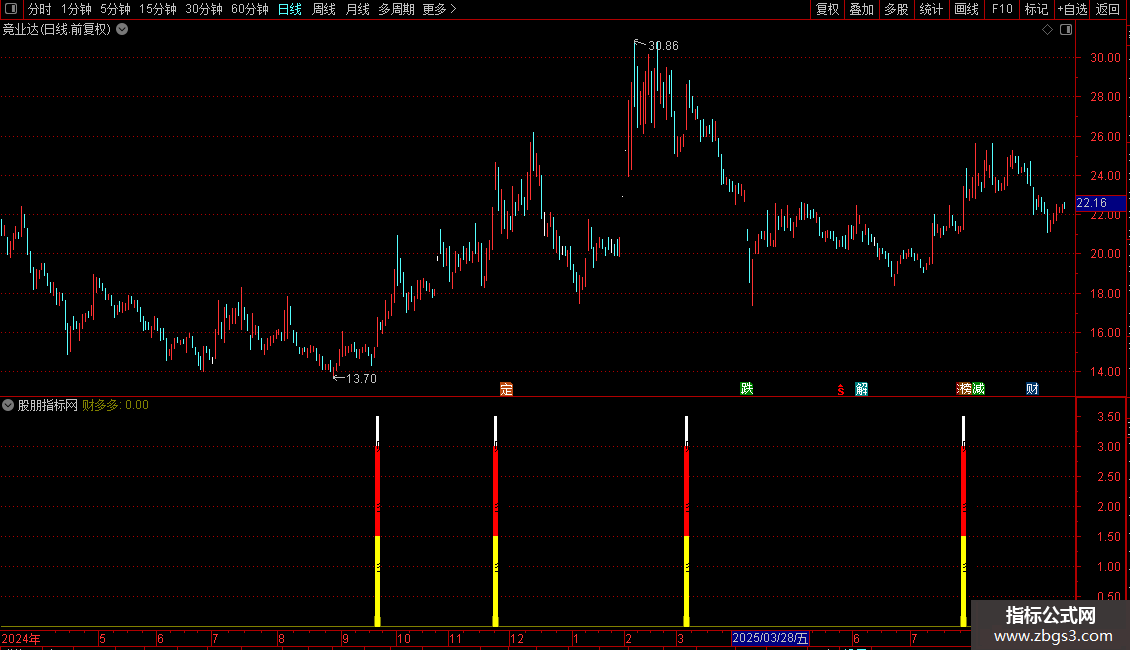Click the 30.00 price axis label
The image size is (1130, 650).
[1105, 58]
